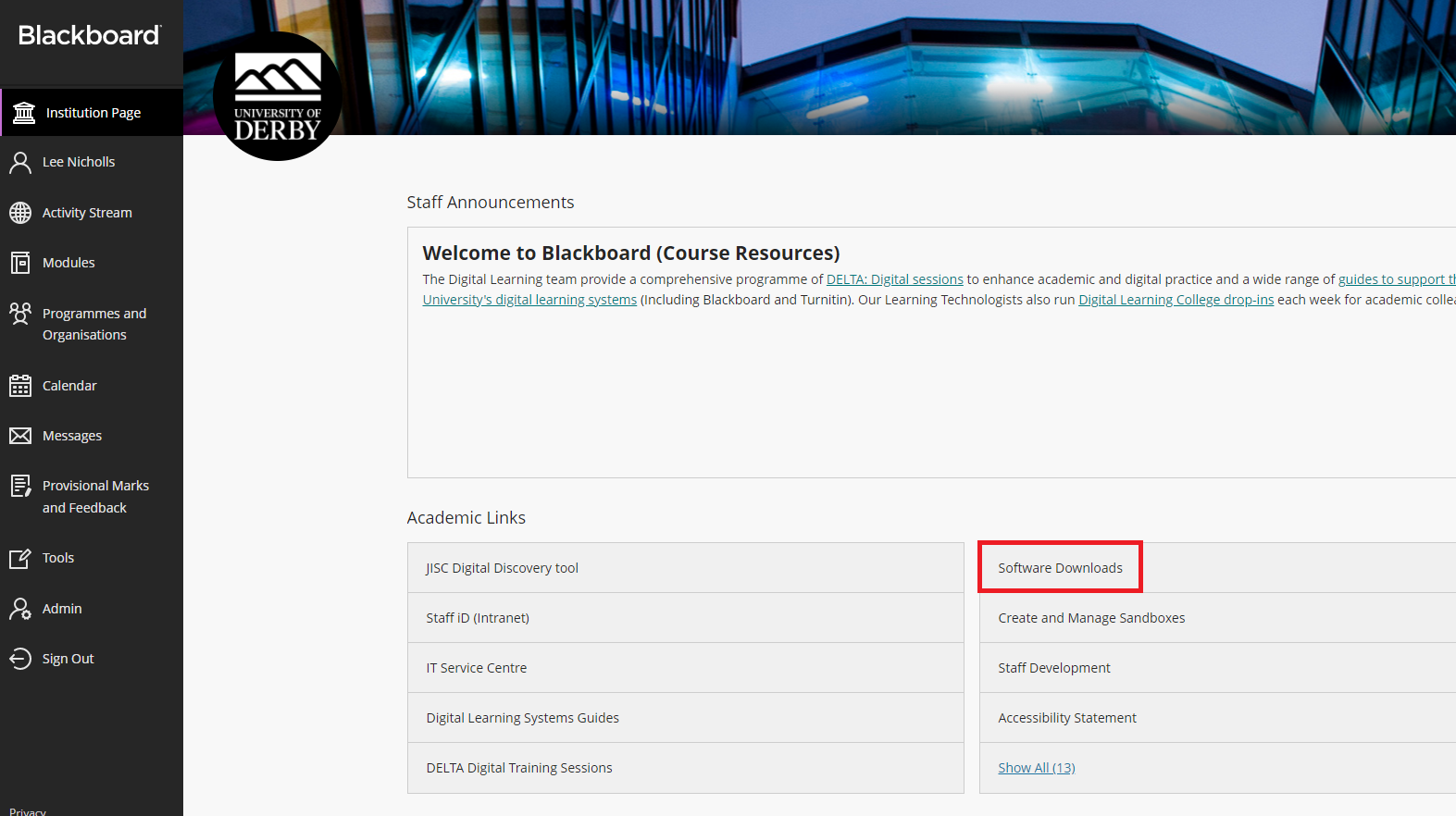The height and width of the screenshot is (816, 1456).
Task: Click the Provisional Marks gradebook icon
Action: [x=20, y=486]
